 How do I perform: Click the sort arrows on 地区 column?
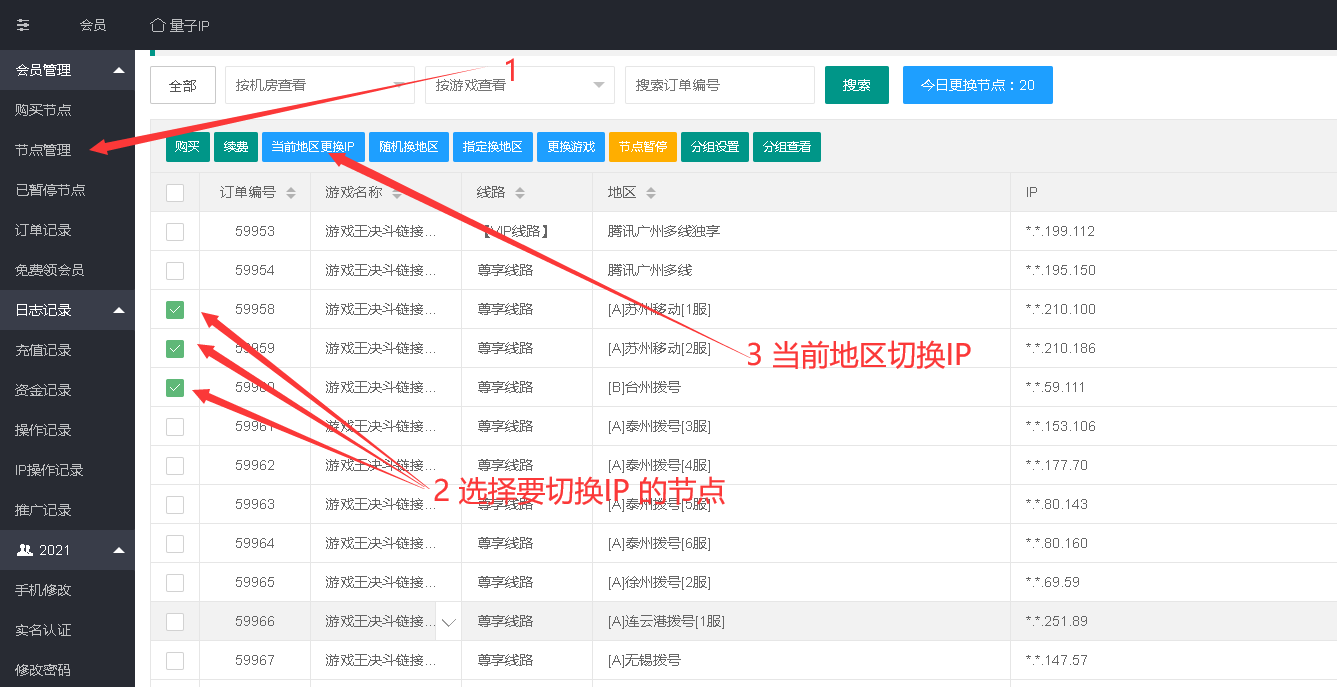(651, 193)
